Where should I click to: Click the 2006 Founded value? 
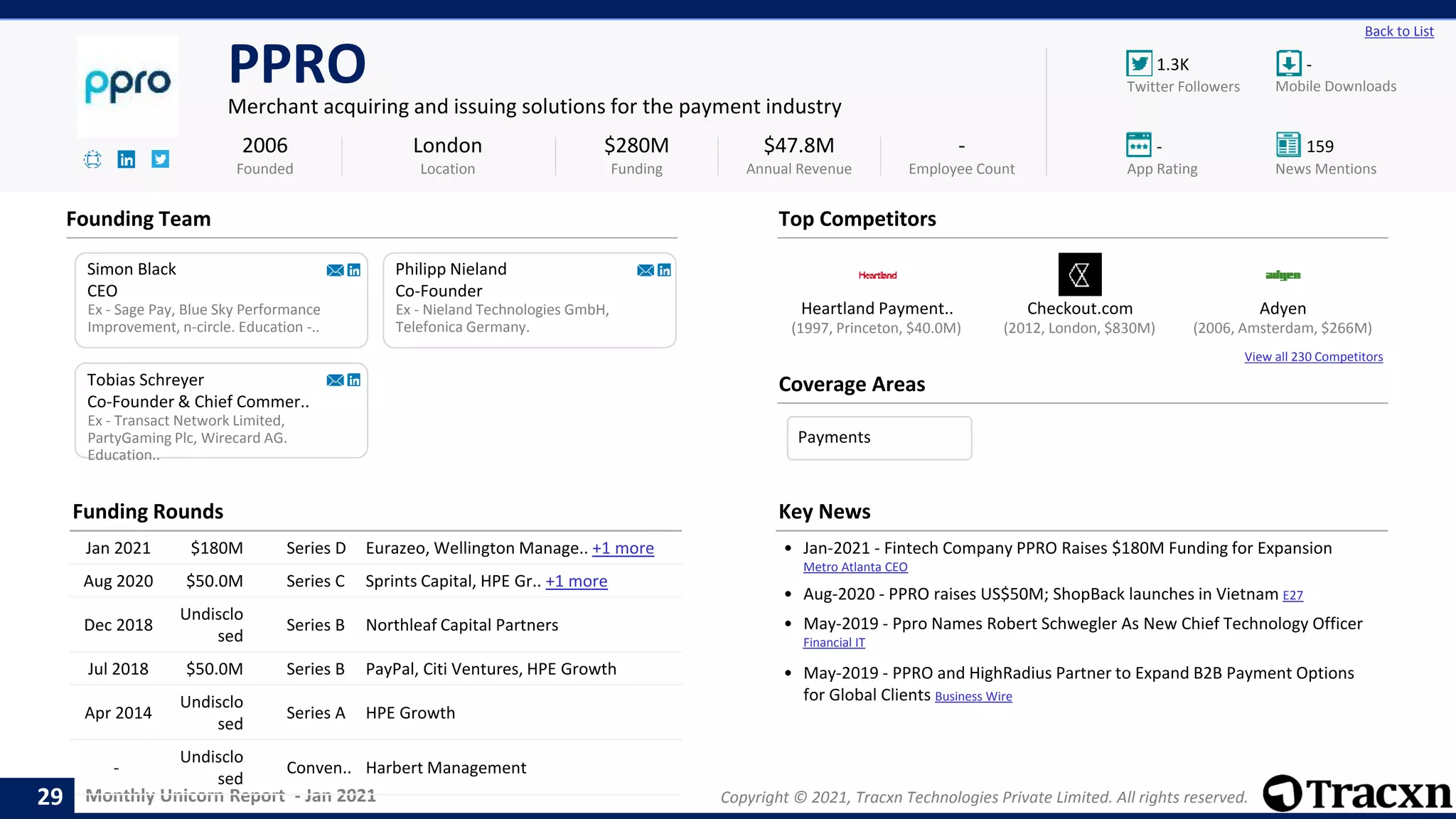click(x=265, y=145)
